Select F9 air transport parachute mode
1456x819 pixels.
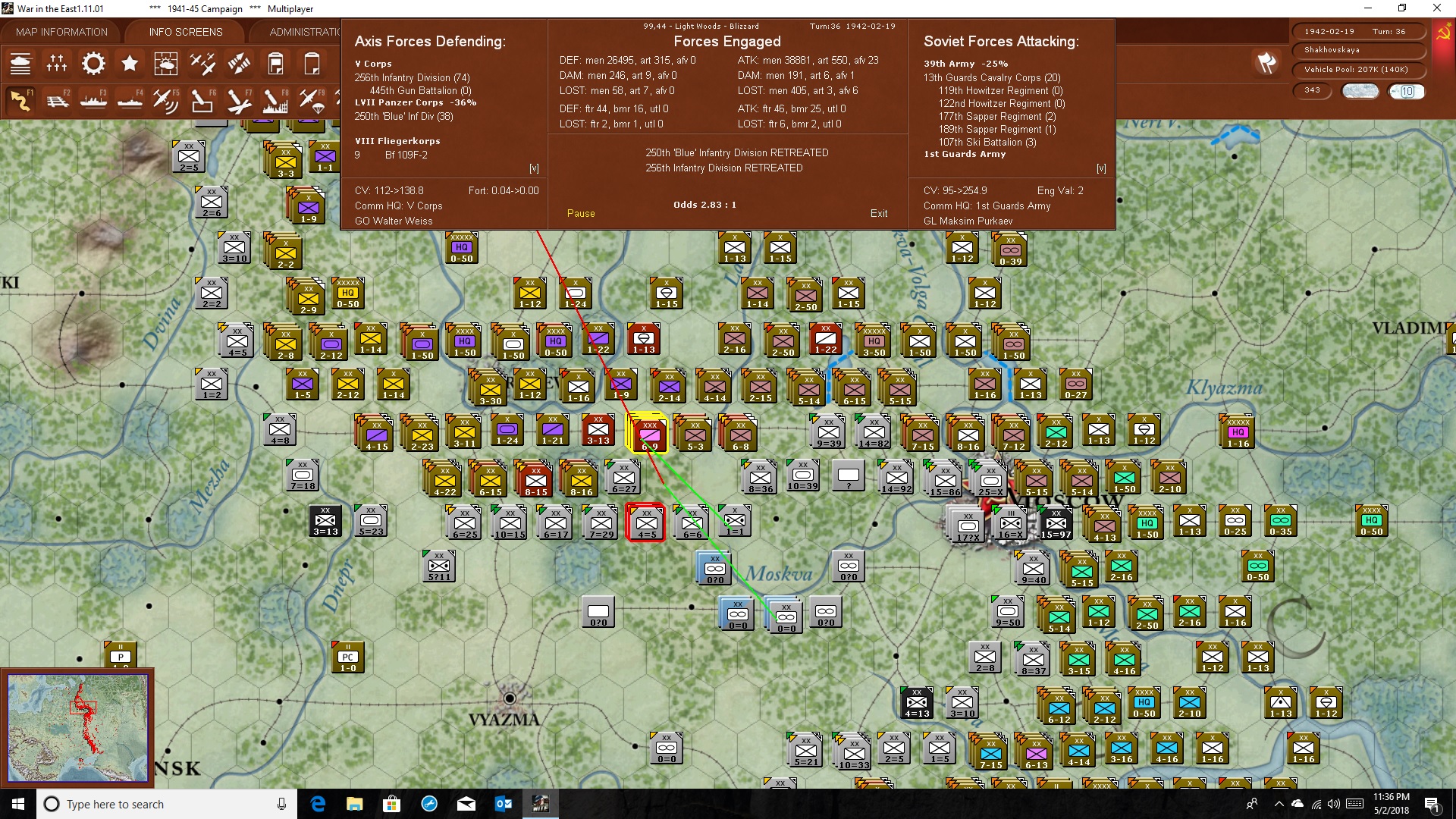pyautogui.click(x=312, y=100)
